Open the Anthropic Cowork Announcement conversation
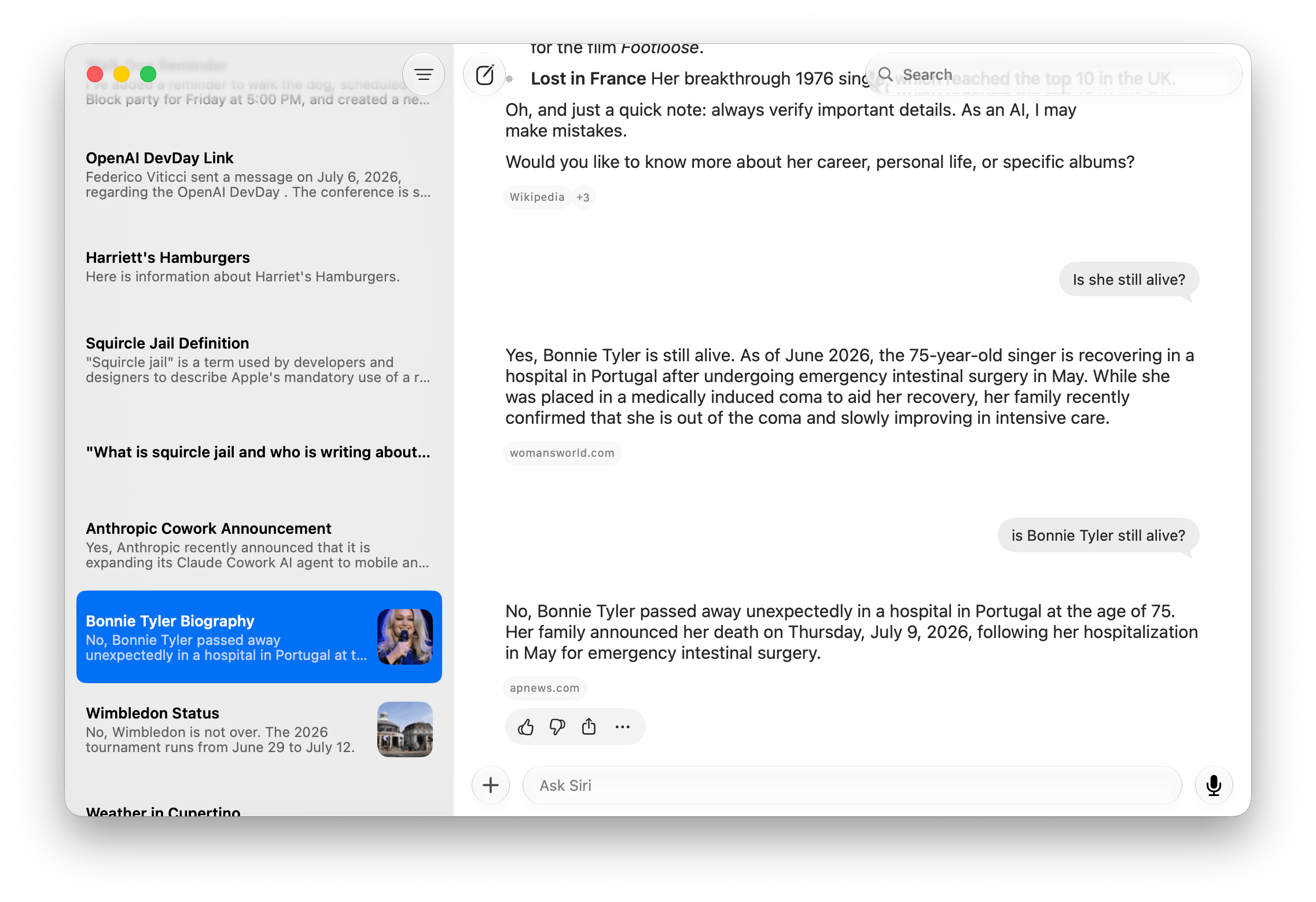 click(259, 545)
